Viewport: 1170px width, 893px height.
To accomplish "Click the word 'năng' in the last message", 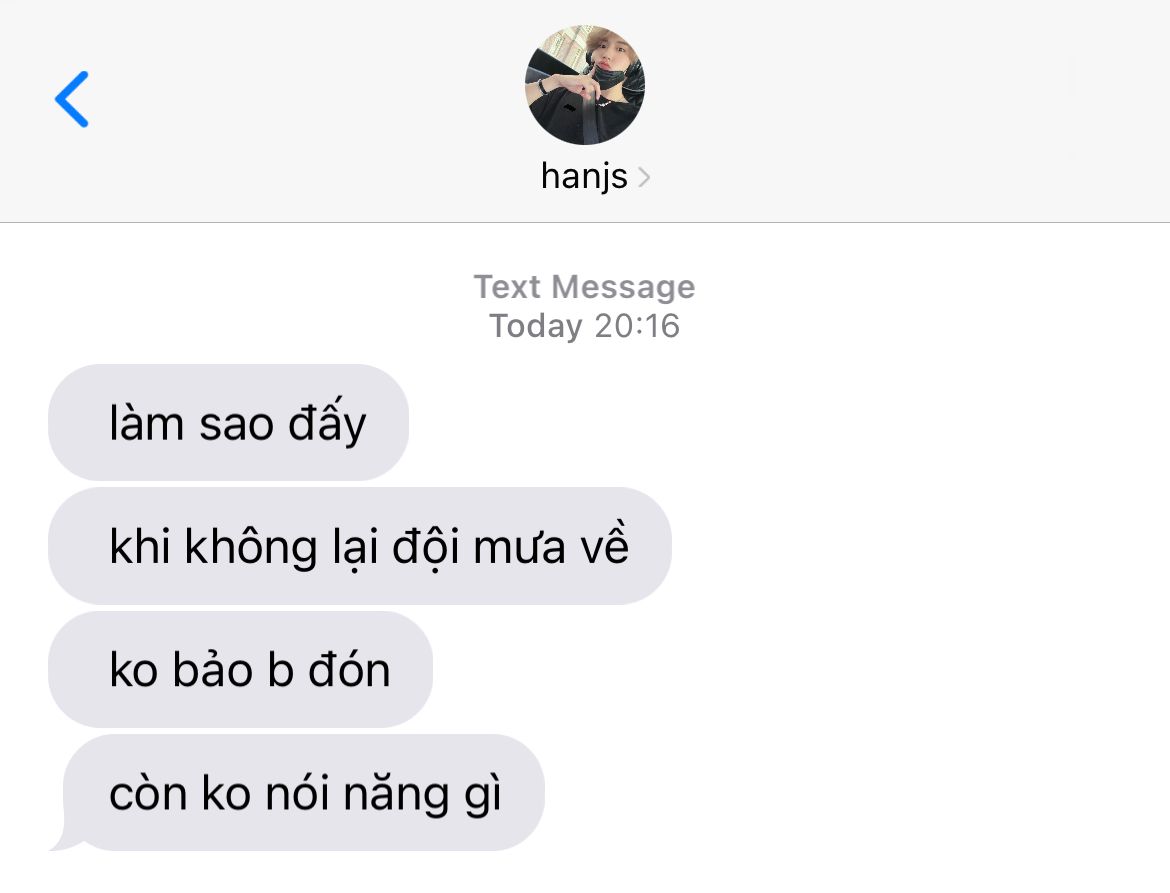I will pos(396,795).
